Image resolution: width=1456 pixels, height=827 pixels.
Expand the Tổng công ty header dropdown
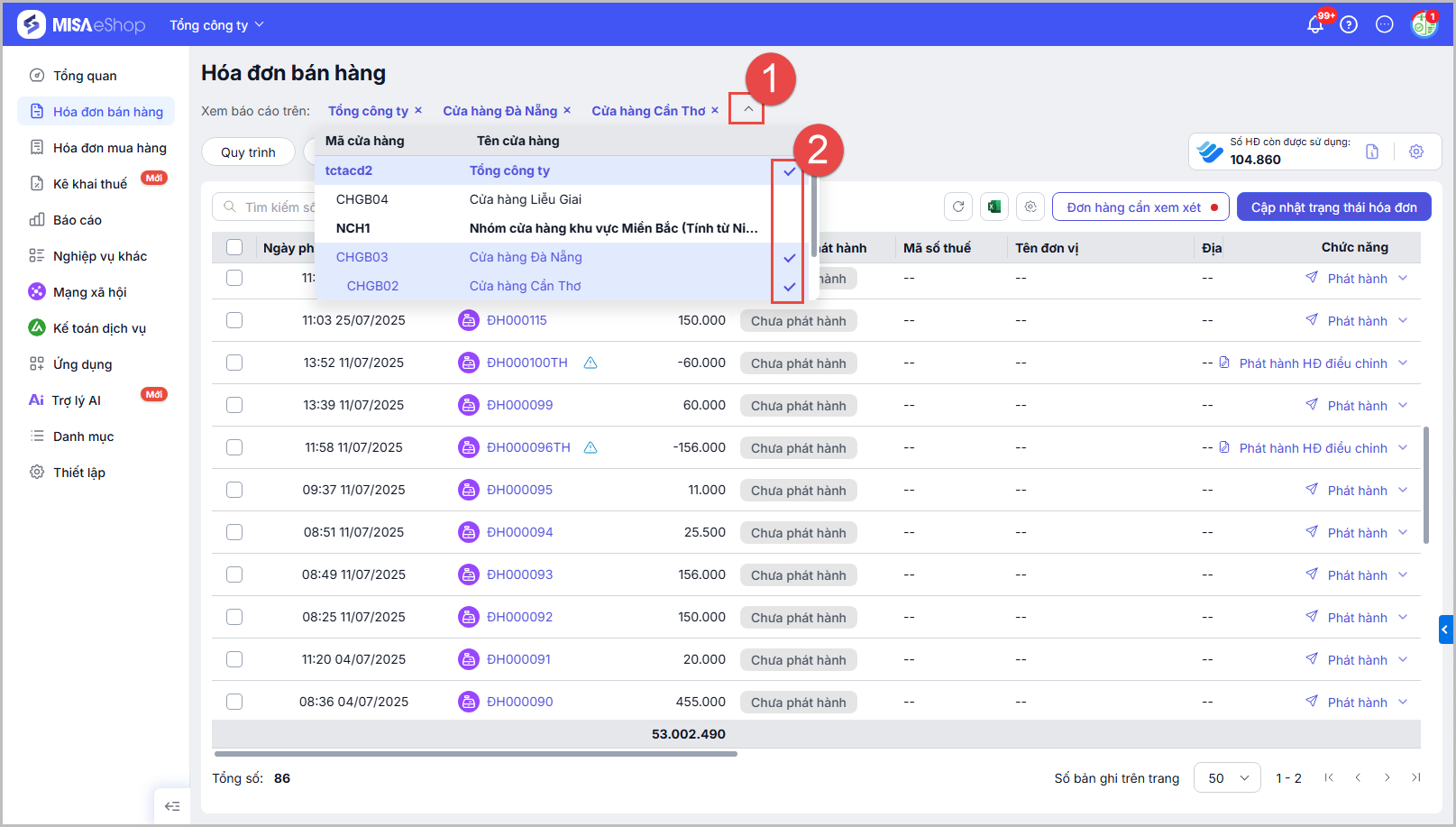pyautogui.click(x=217, y=25)
